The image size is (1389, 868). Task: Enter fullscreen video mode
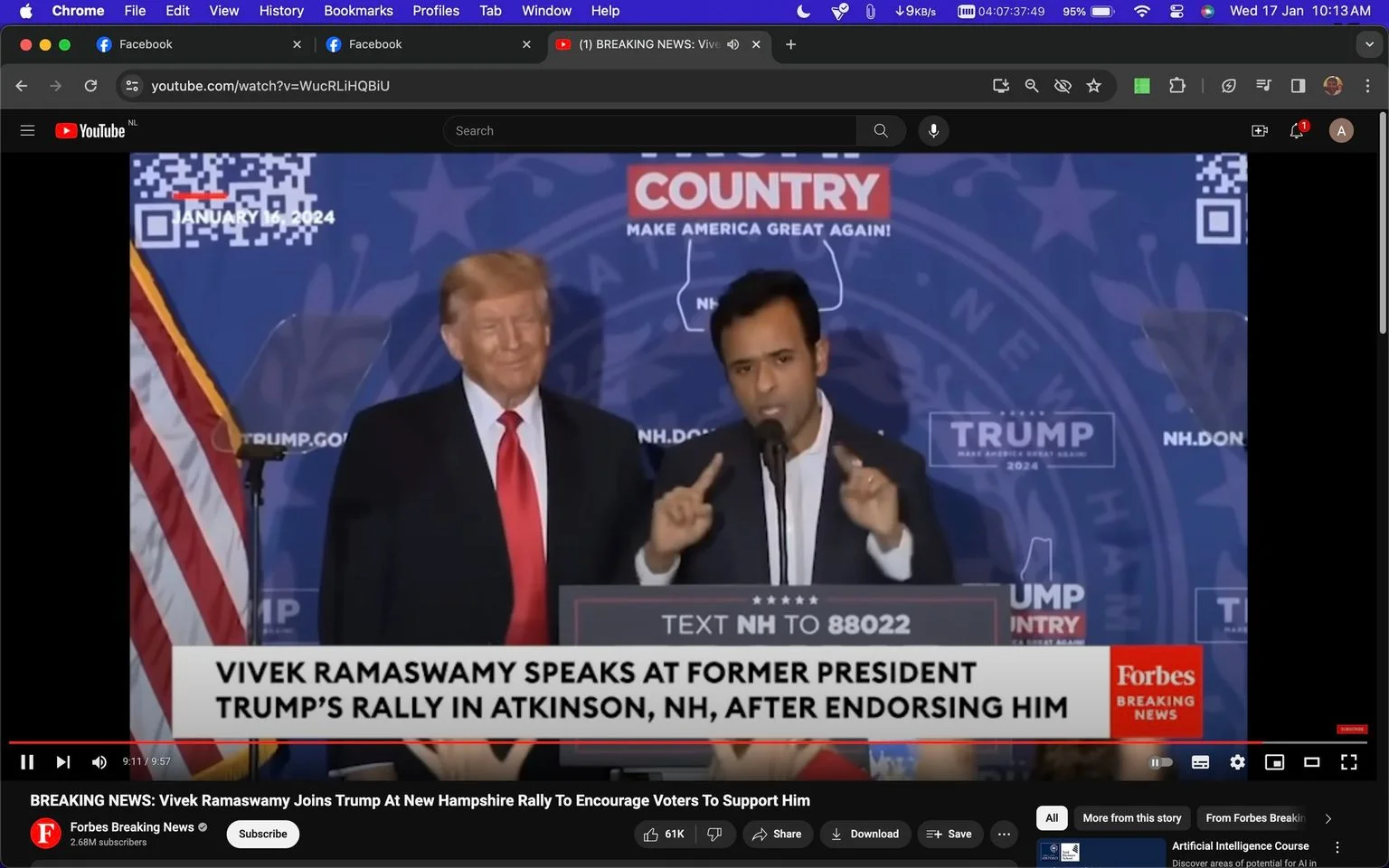coord(1348,762)
